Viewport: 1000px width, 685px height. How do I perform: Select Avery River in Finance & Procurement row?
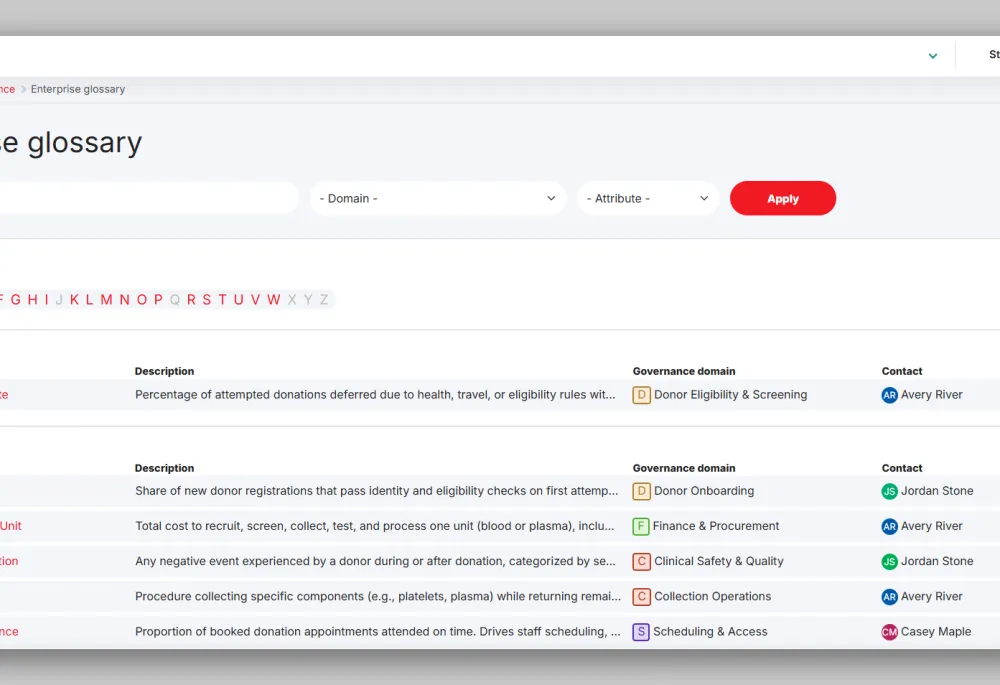931,526
